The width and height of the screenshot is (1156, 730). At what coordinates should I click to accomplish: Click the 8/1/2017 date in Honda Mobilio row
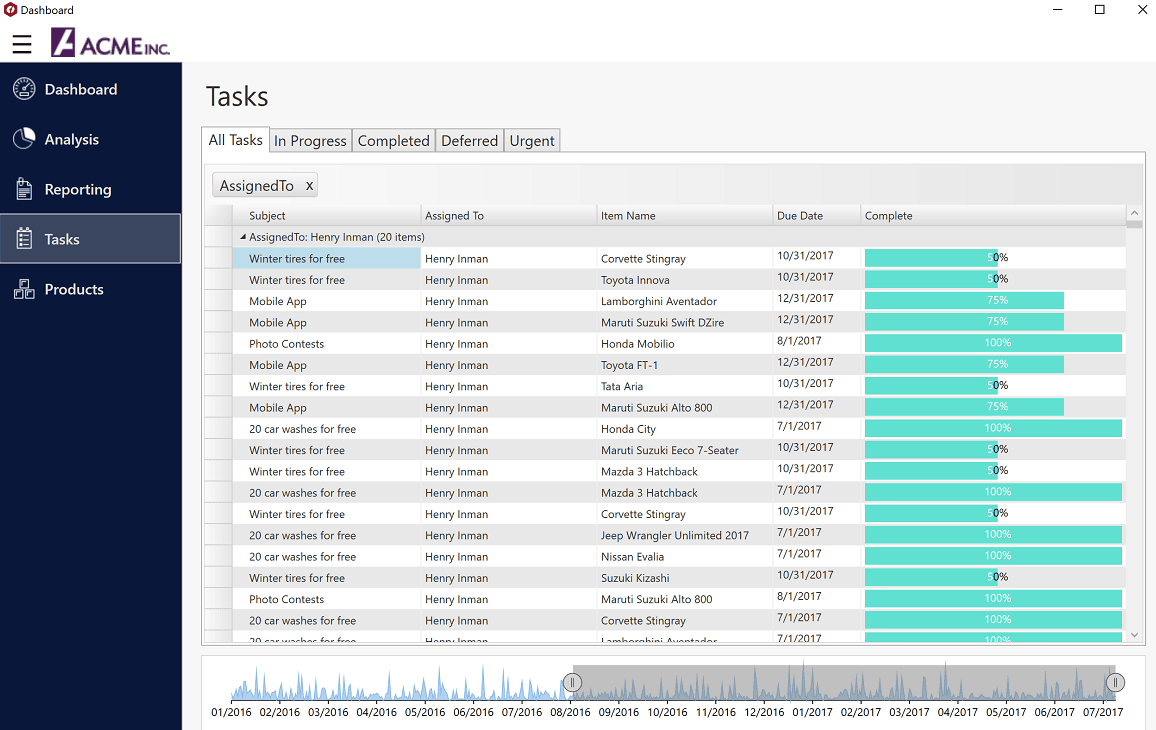click(799, 341)
